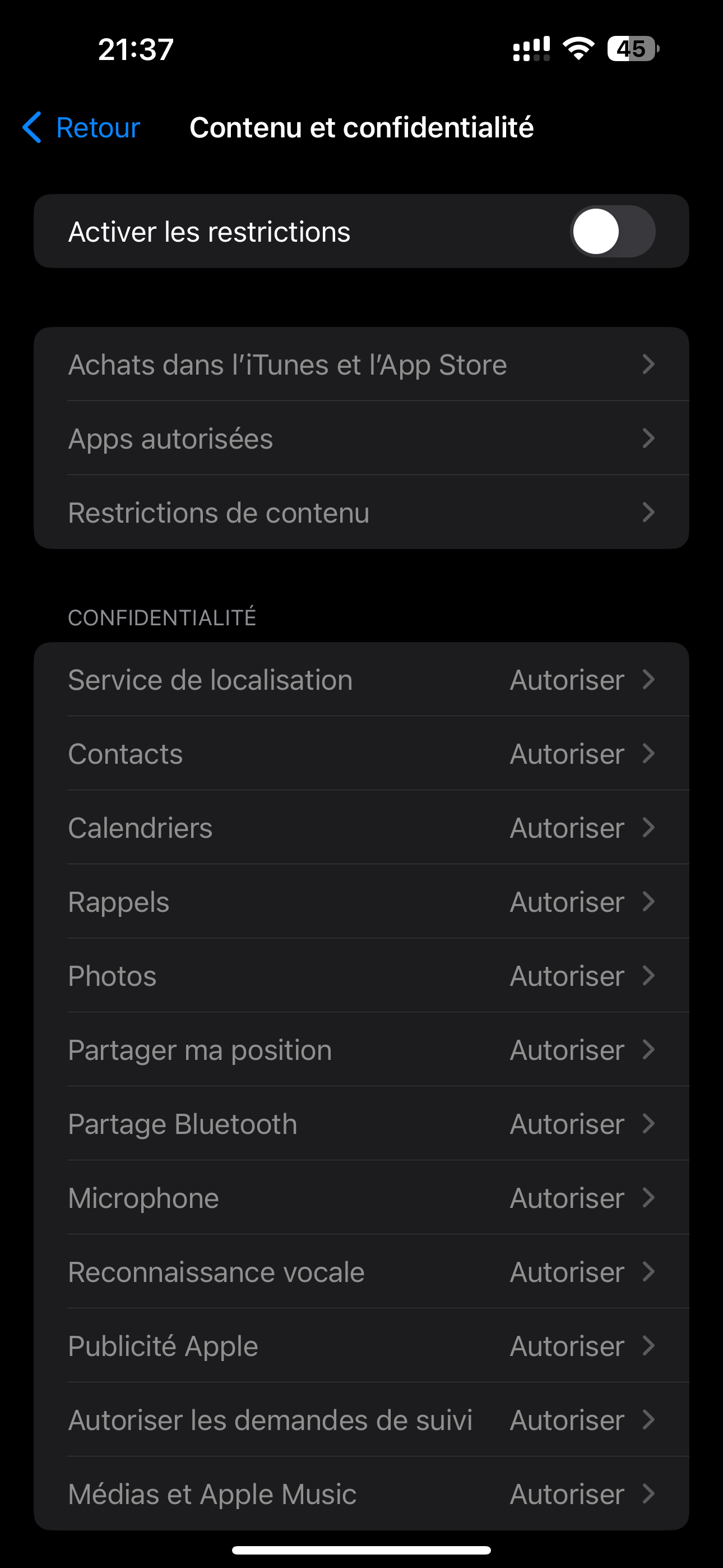Tap the chevron in the Microphone row
723x1568 pixels.
tap(648, 1198)
